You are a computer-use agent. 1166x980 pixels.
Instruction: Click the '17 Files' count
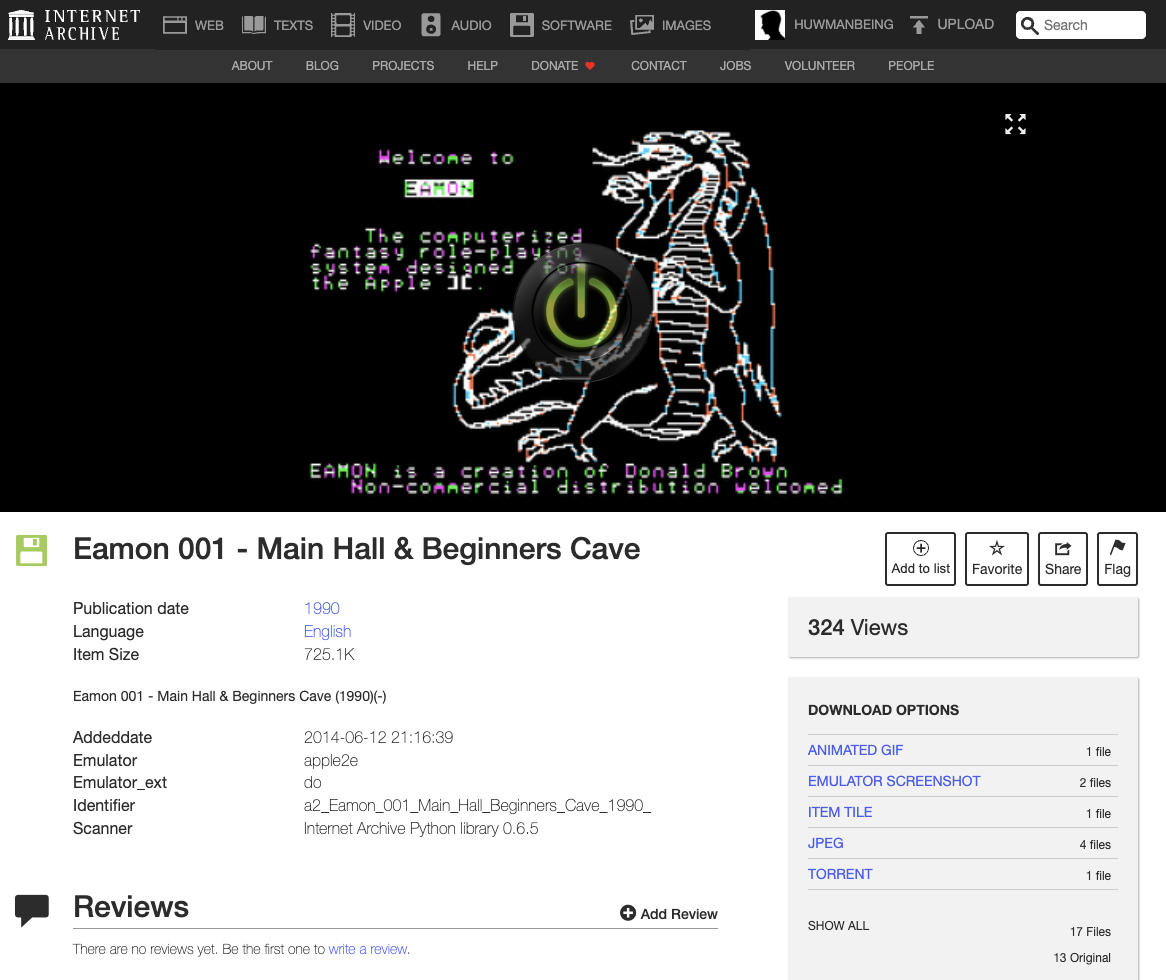pyautogui.click(x=1090, y=932)
